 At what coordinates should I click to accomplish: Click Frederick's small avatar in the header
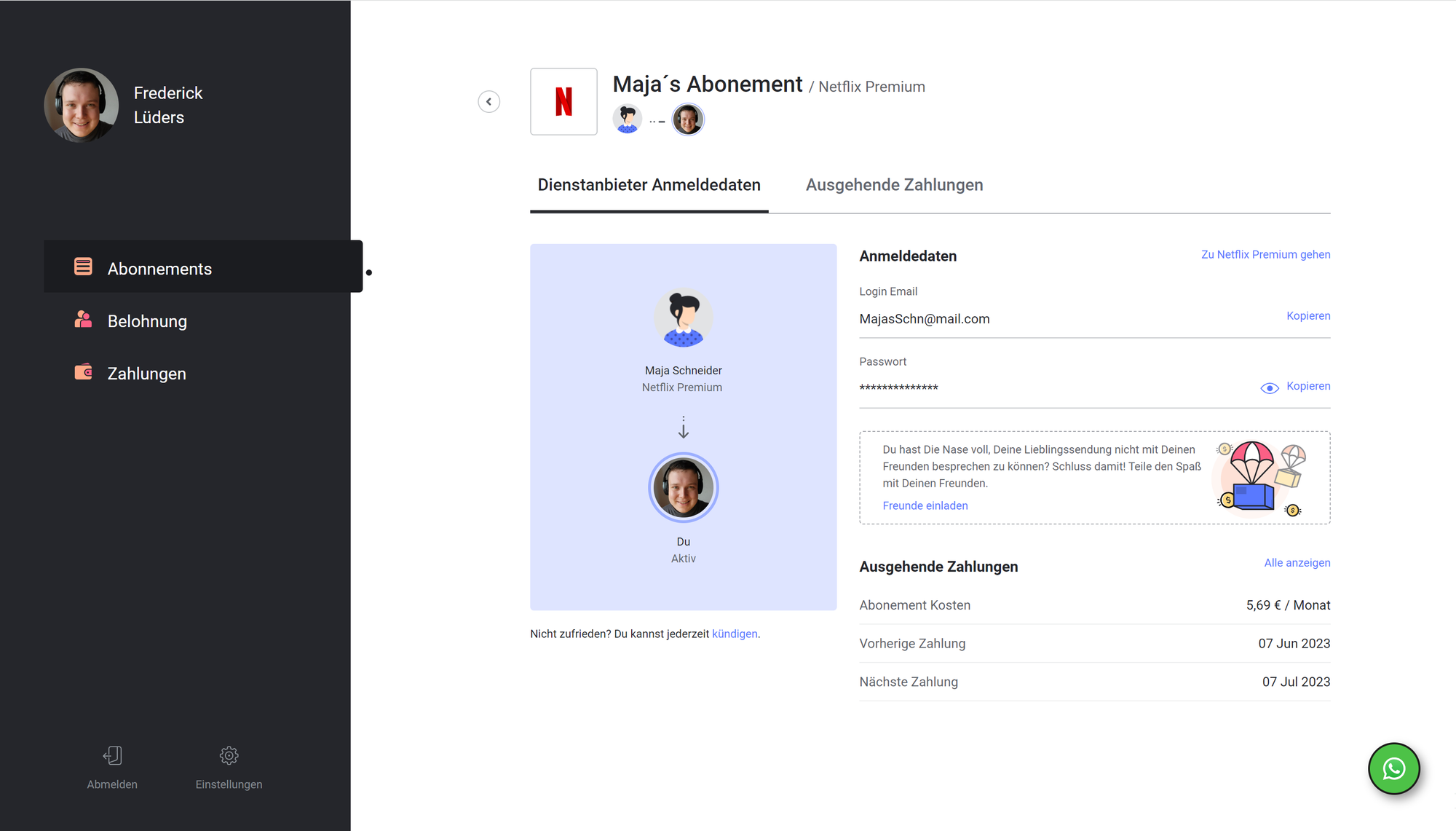[688, 119]
